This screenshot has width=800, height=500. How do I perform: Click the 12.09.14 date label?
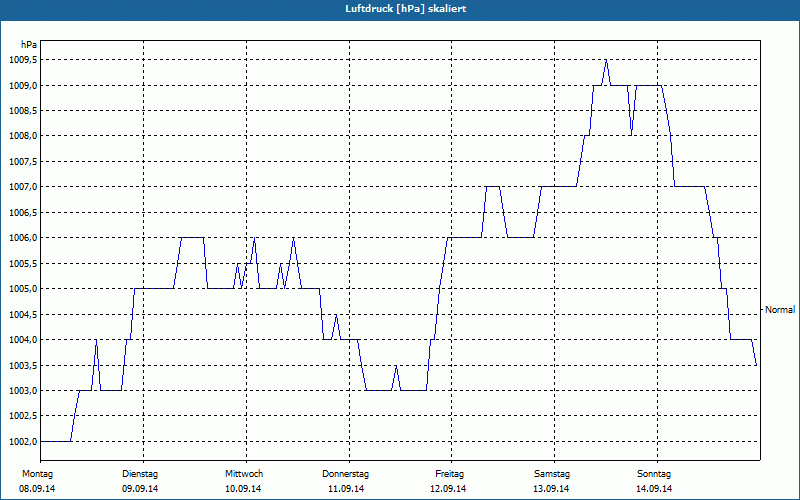click(448, 489)
